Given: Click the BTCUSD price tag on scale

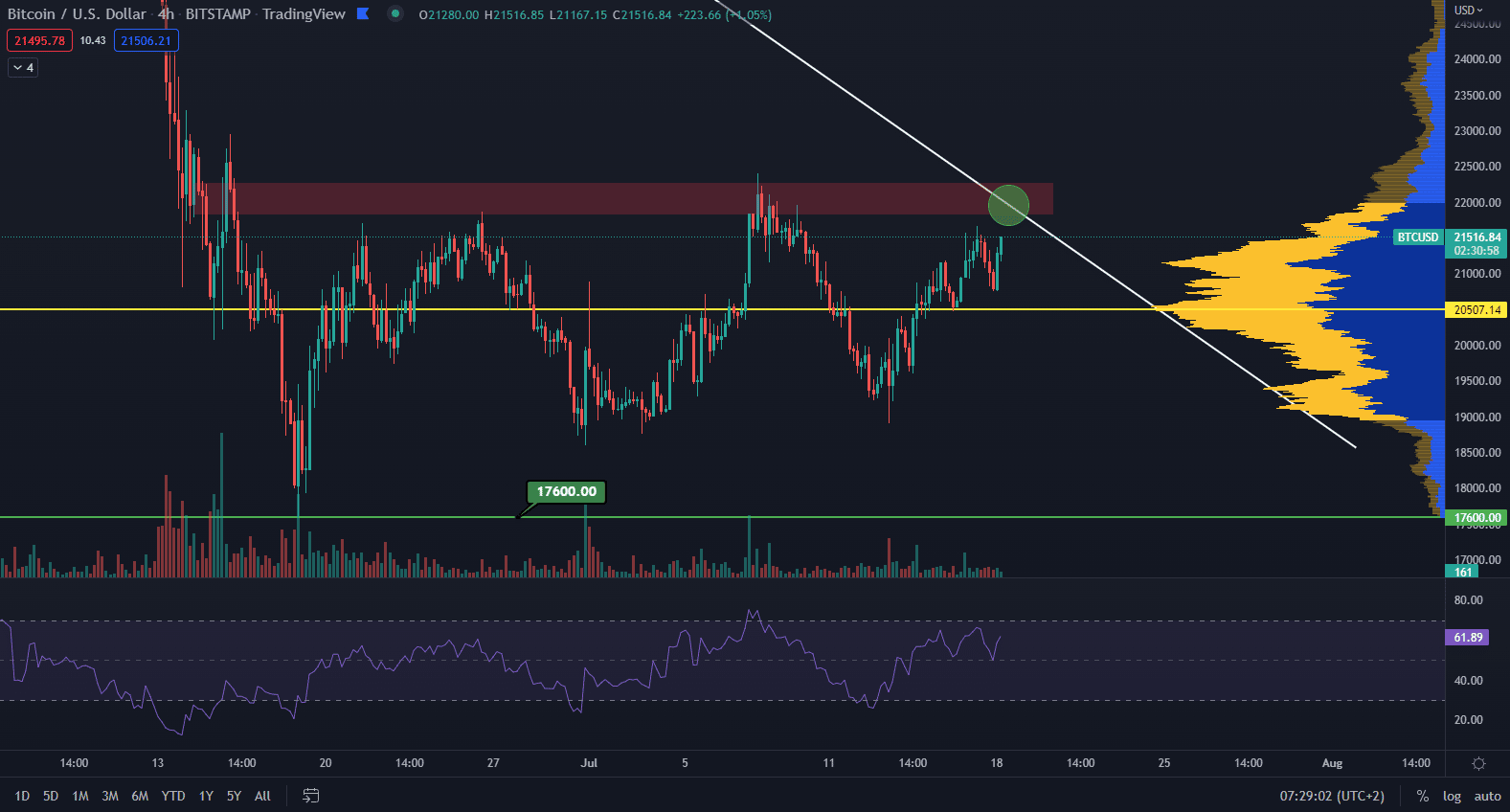Looking at the screenshot, I should click(1417, 237).
